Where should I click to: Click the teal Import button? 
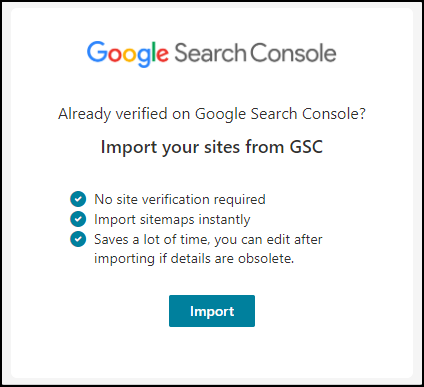[212, 311]
